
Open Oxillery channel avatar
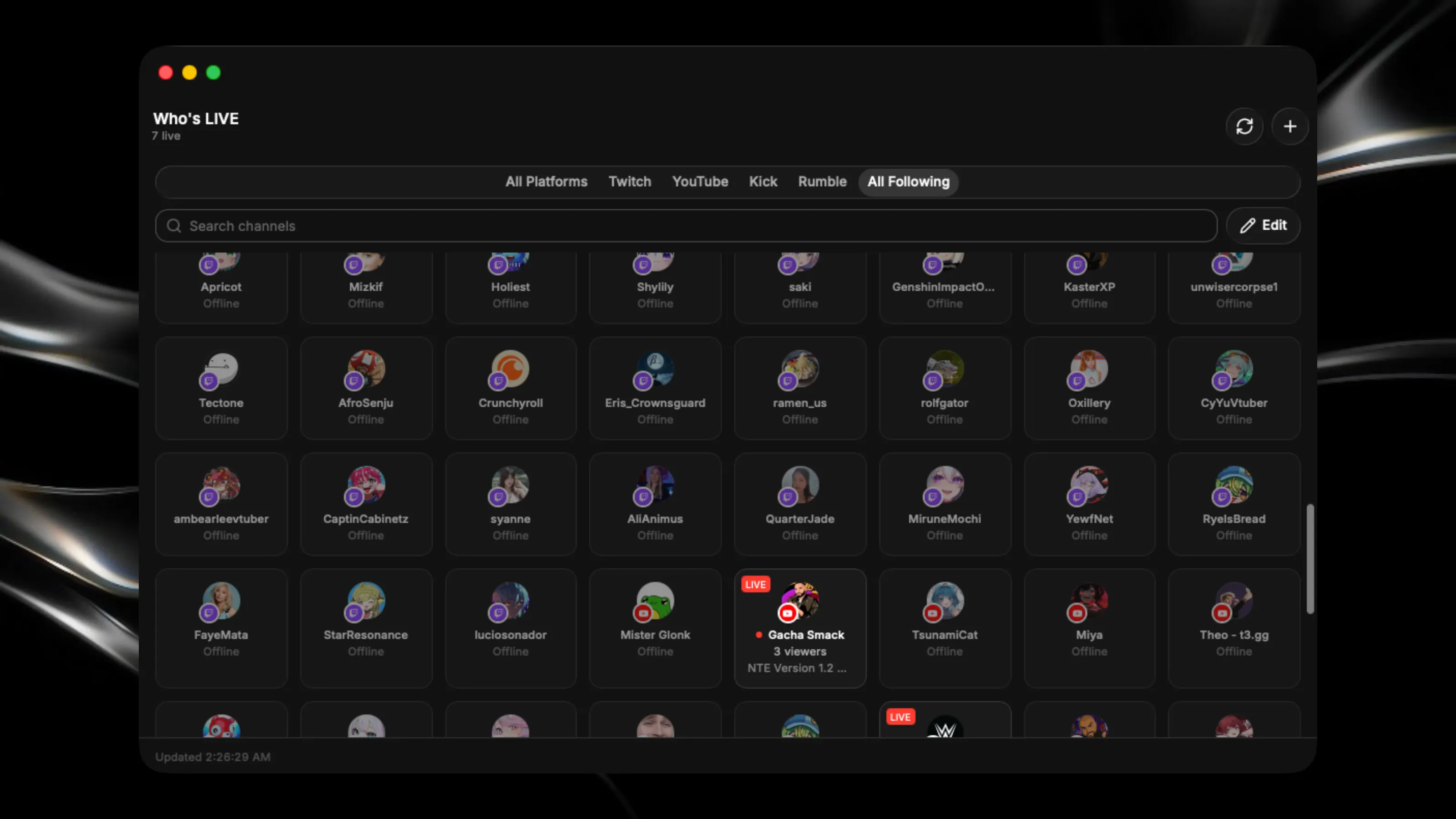[1089, 369]
